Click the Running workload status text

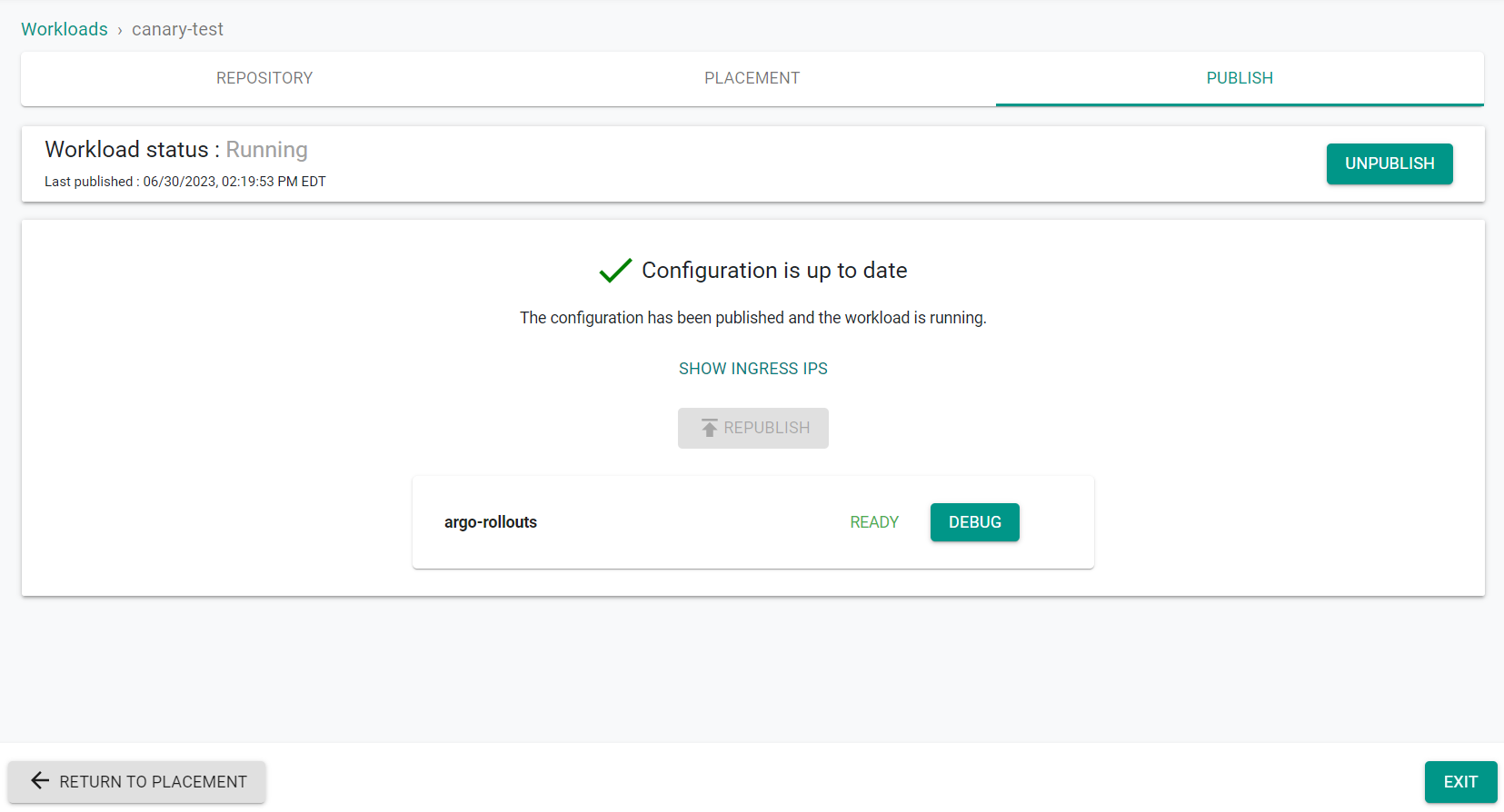point(266,150)
